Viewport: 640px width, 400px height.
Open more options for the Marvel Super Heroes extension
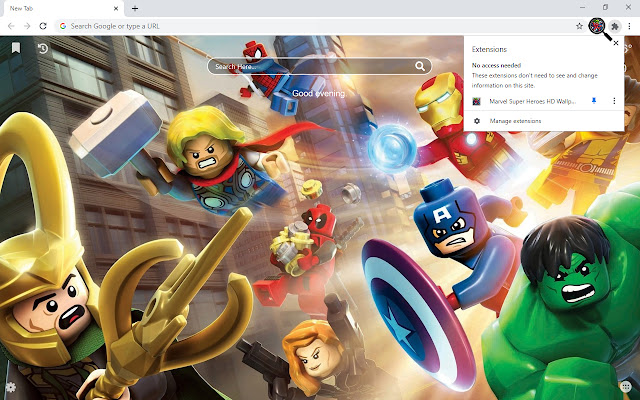(x=614, y=101)
